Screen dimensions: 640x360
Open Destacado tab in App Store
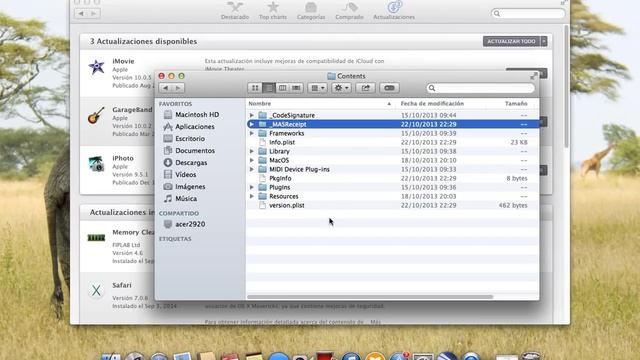pyautogui.click(x=235, y=11)
